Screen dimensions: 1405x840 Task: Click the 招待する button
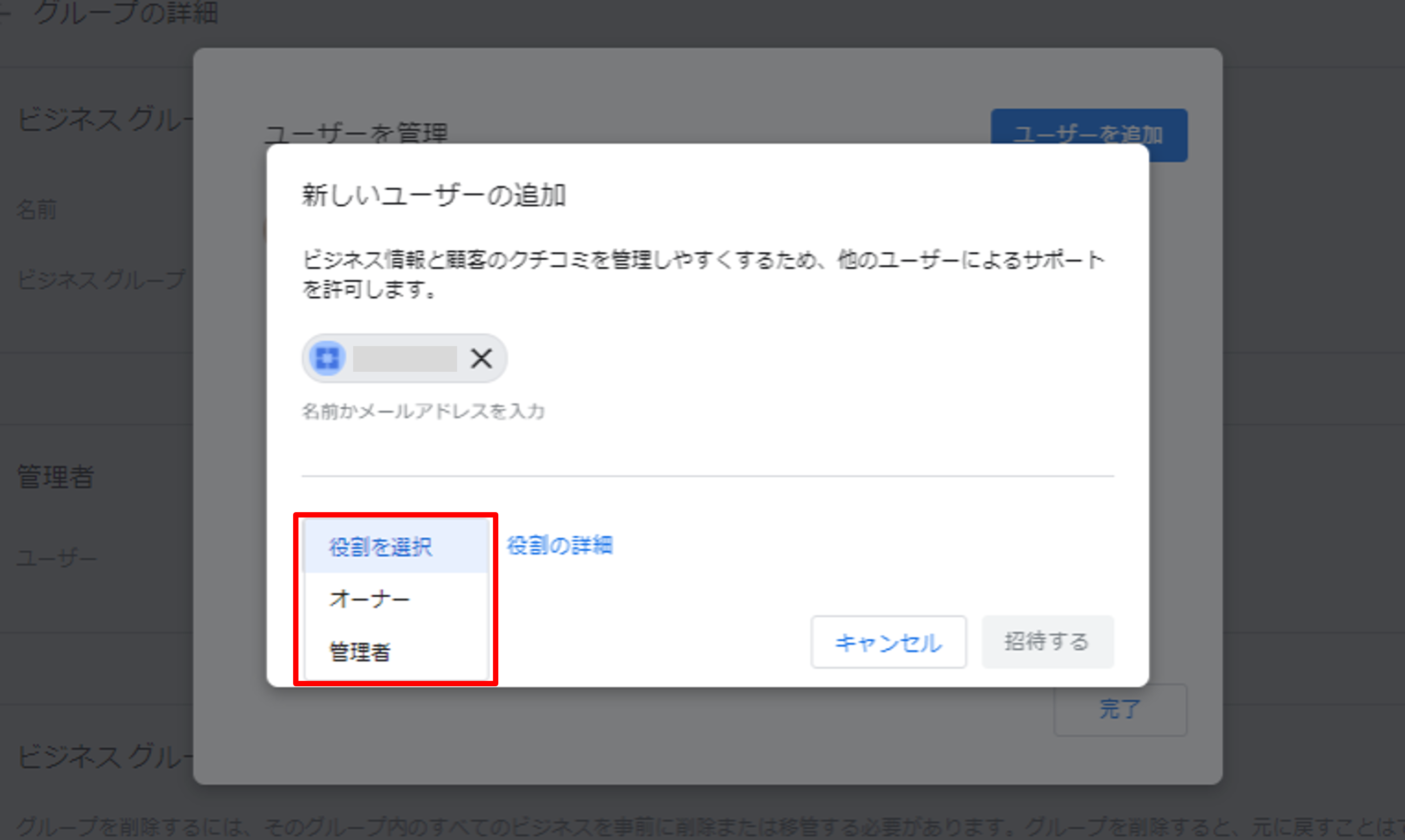pyautogui.click(x=1048, y=642)
